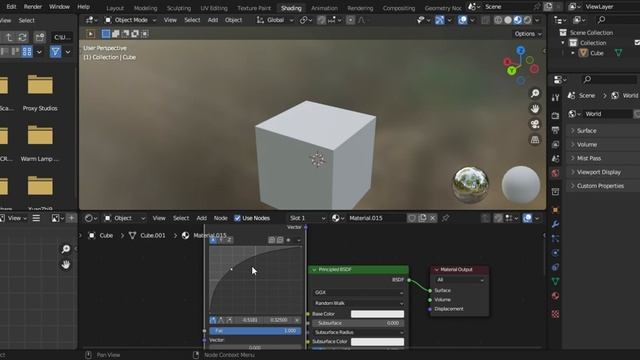Open the Texture checker properties tab
This screenshot has width=640, height=360.
pyautogui.click(x=555, y=314)
